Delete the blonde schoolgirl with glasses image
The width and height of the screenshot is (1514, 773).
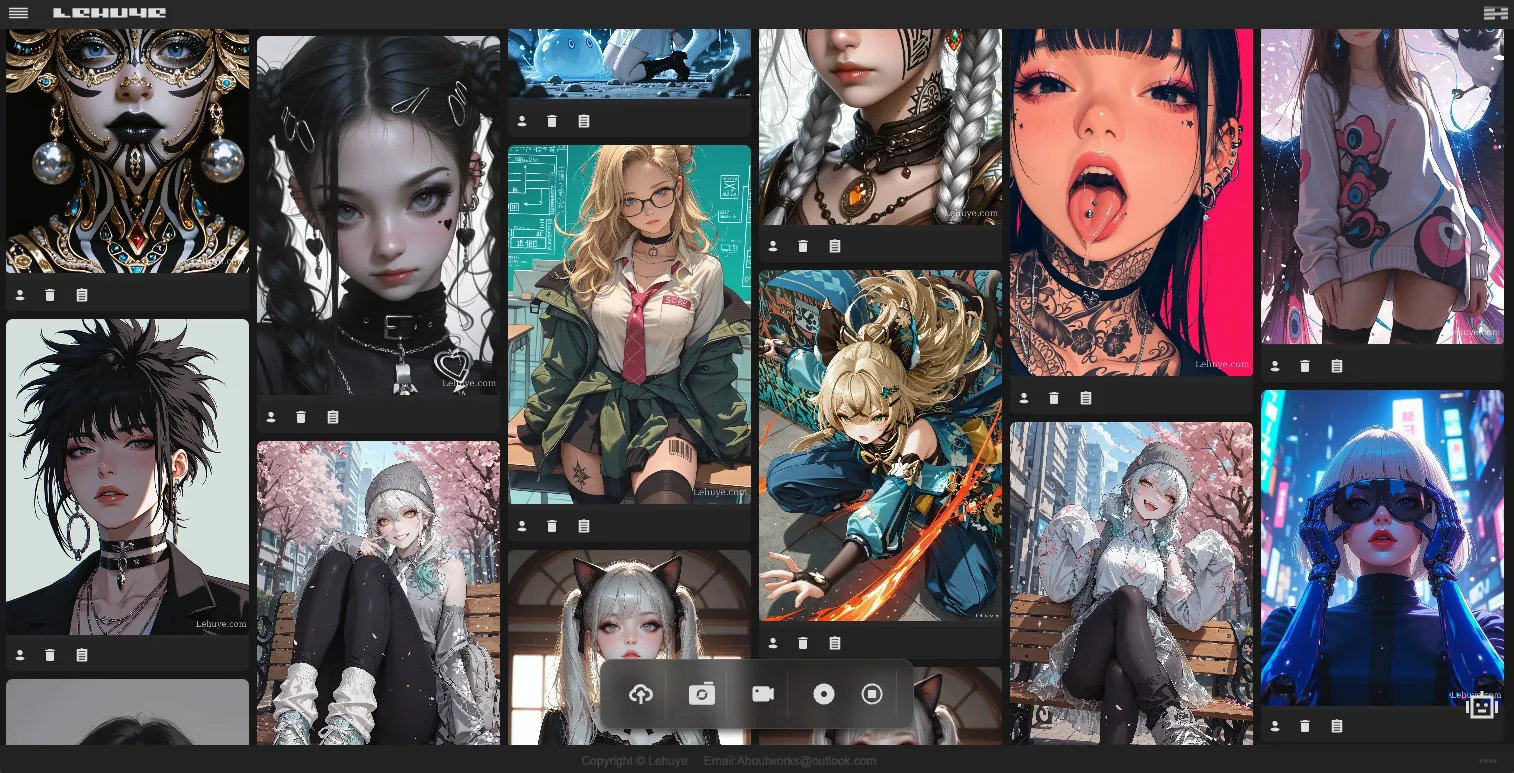pyautogui.click(x=552, y=526)
